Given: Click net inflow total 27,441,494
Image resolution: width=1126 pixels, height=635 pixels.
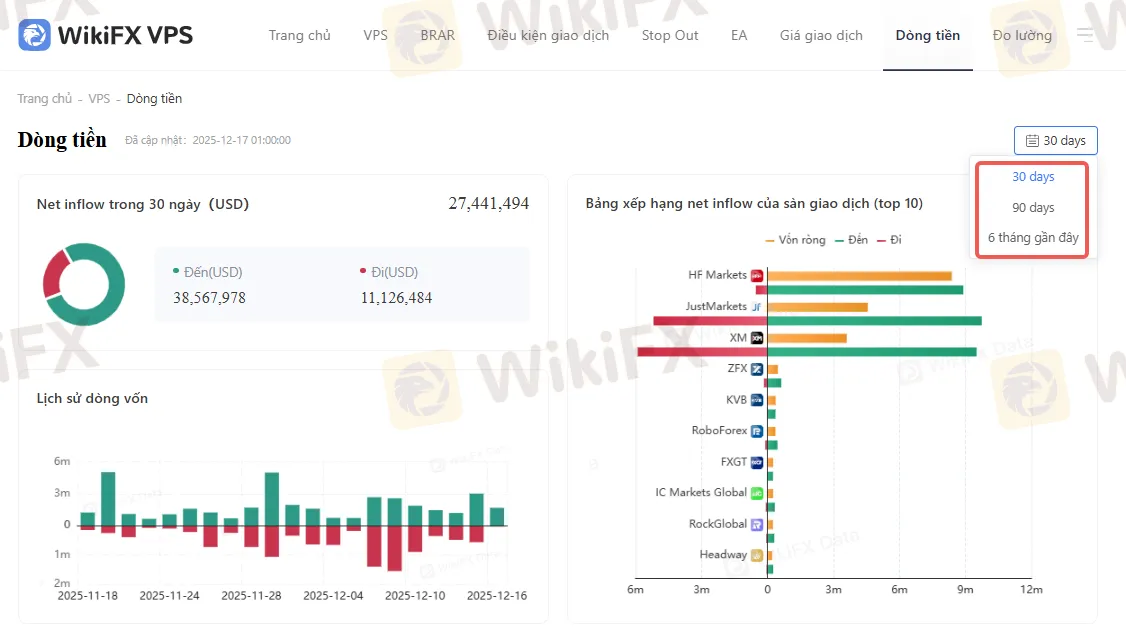Looking at the screenshot, I should (x=489, y=204).
